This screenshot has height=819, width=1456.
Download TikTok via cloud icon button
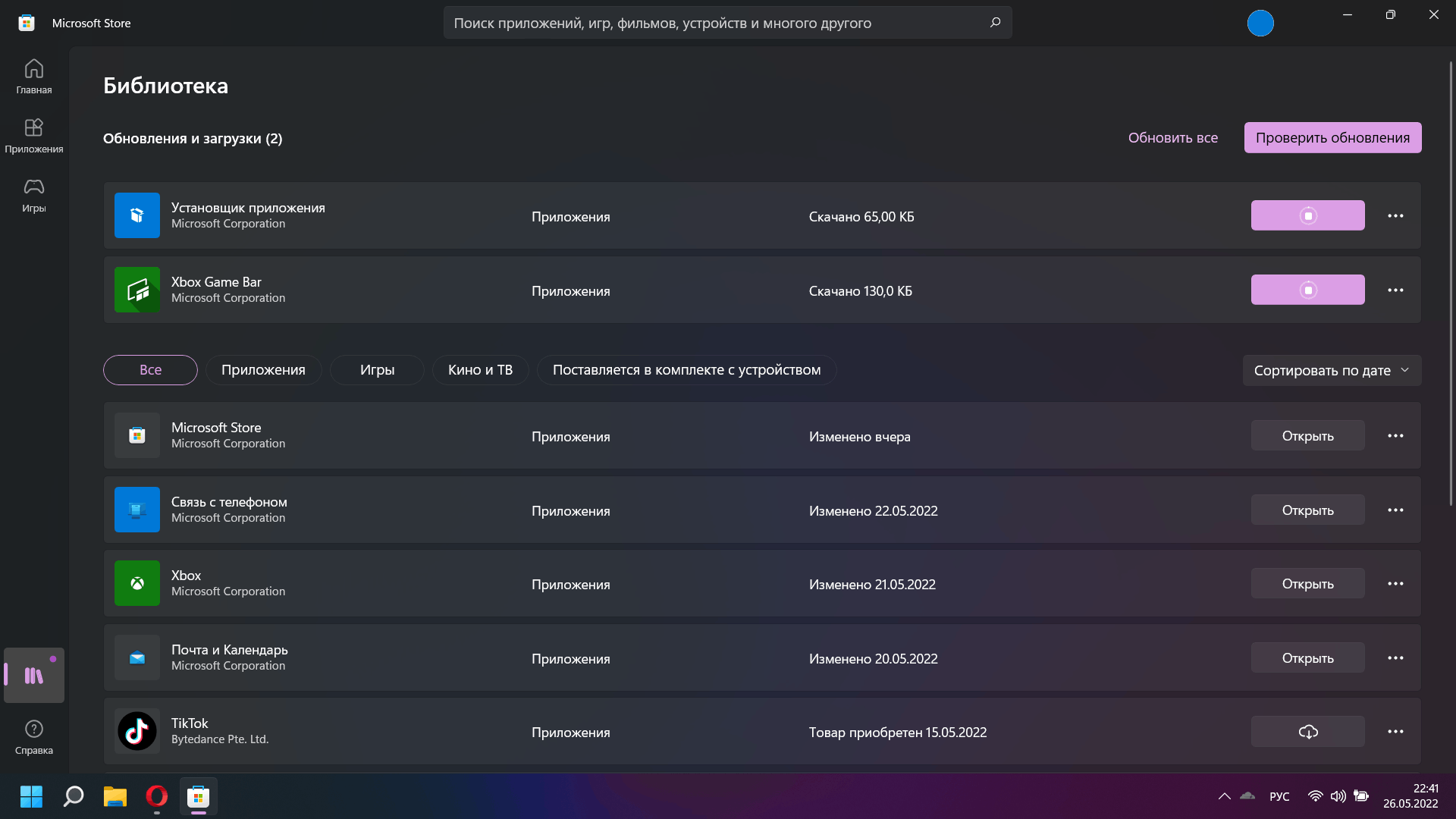coord(1307,731)
